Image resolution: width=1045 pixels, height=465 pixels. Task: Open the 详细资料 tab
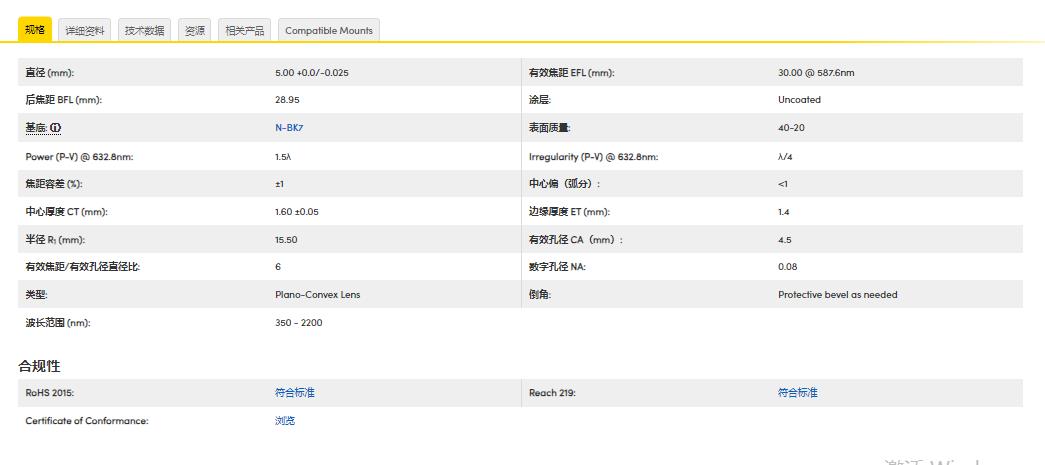pyautogui.click(x=85, y=30)
